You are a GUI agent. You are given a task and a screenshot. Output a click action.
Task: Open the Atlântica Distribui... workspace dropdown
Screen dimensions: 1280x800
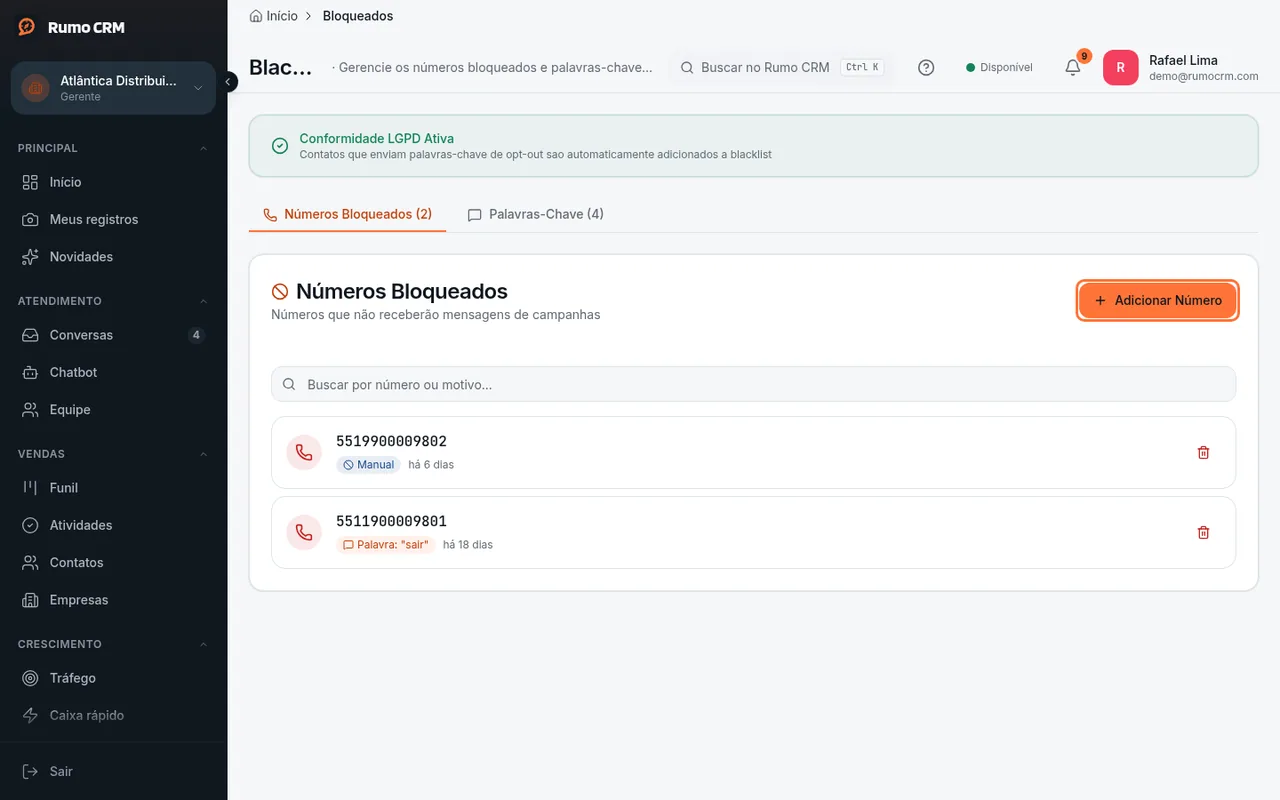[x=113, y=88]
